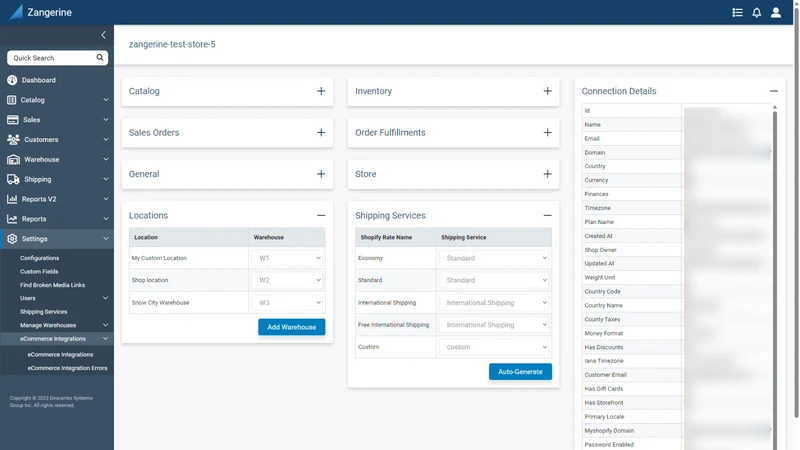Open eCommerce Integrations child page link
Image resolution: width=800 pixels, height=450 pixels.
[x=60, y=355]
